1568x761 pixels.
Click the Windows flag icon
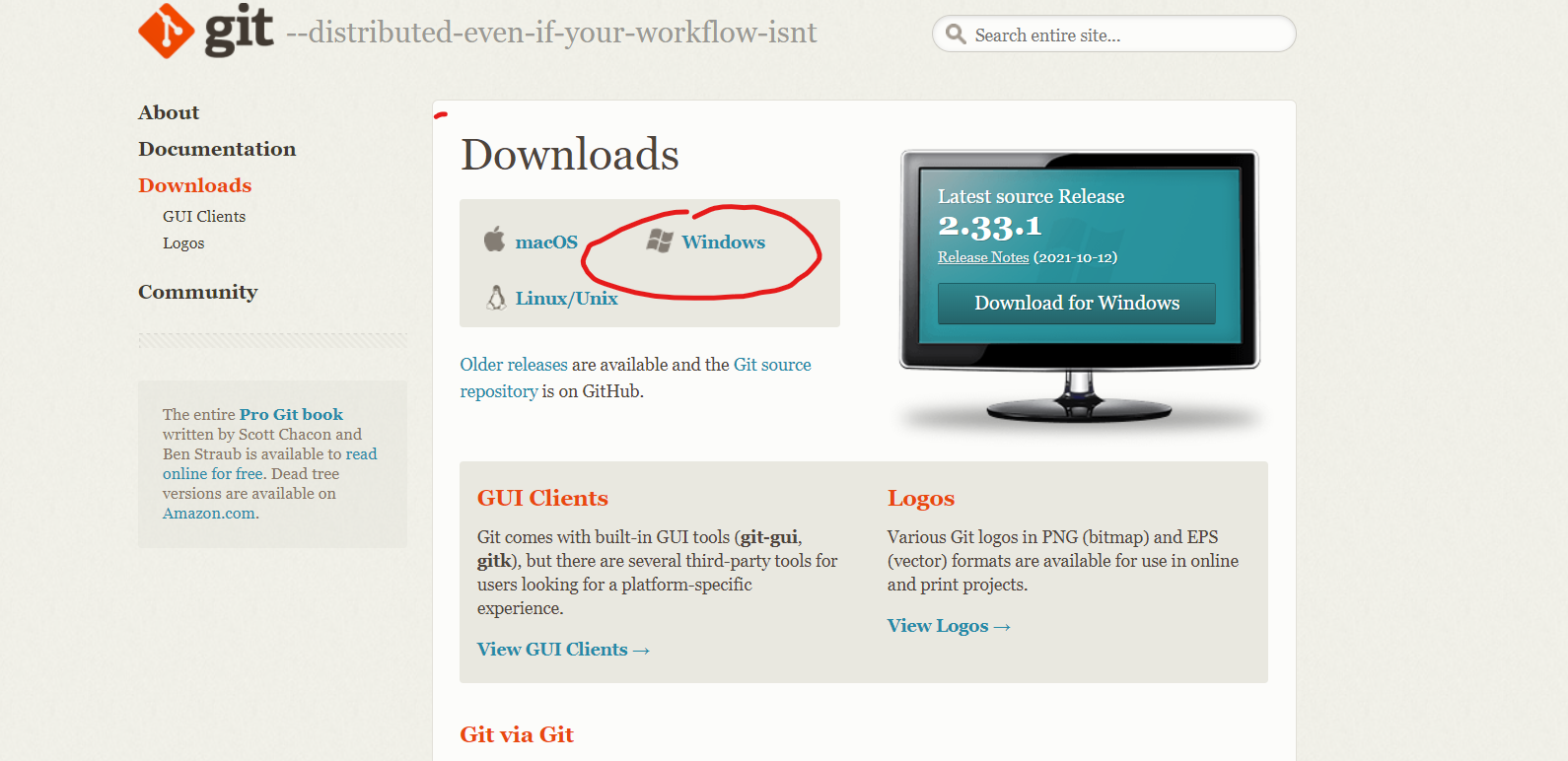tap(660, 242)
